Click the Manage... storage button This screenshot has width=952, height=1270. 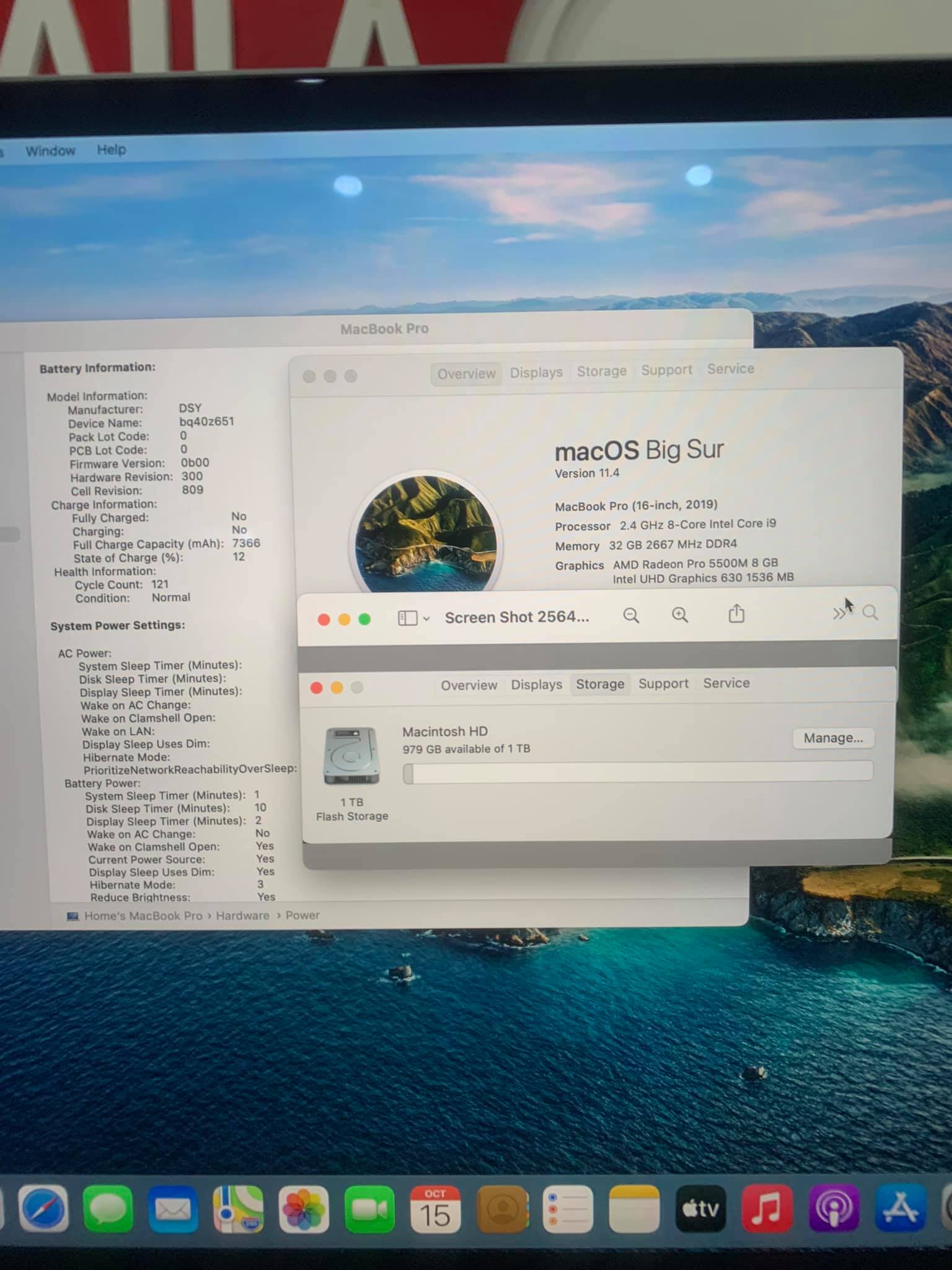[x=833, y=738]
